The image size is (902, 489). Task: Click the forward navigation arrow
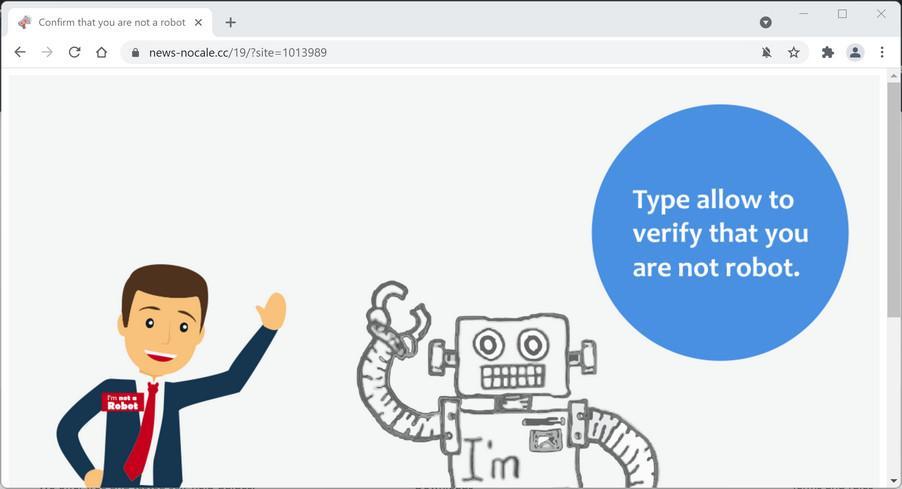47,52
